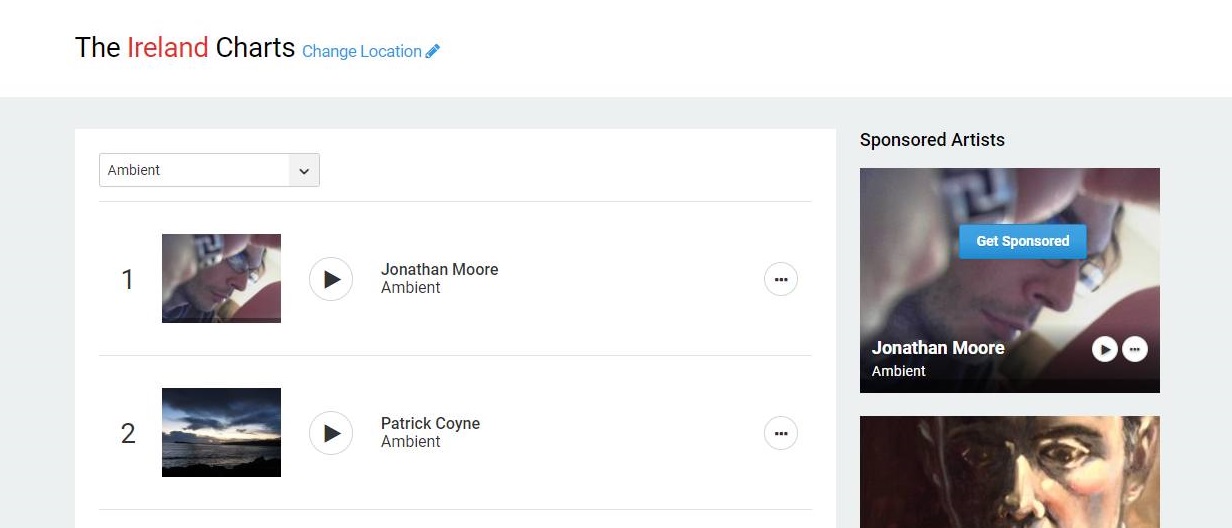This screenshot has width=1232, height=528.
Task: Click the Ambient genre under Jonathan Moore
Action: (x=410, y=287)
